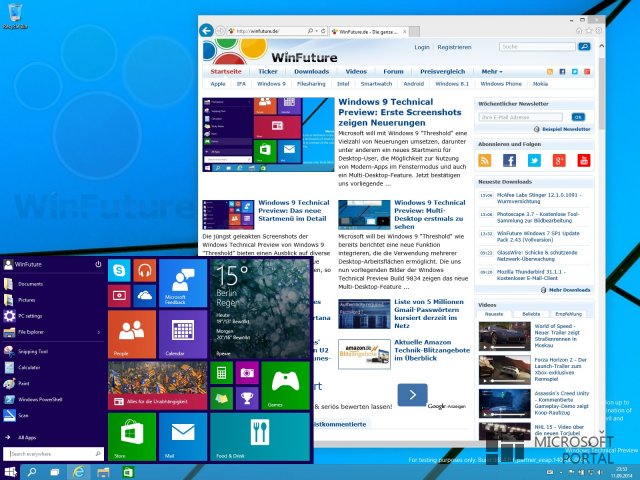Image resolution: width=640 pixels, height=480 pixels.
Task: Click the power icon beside WinFuture user
Action: point(98,264)
